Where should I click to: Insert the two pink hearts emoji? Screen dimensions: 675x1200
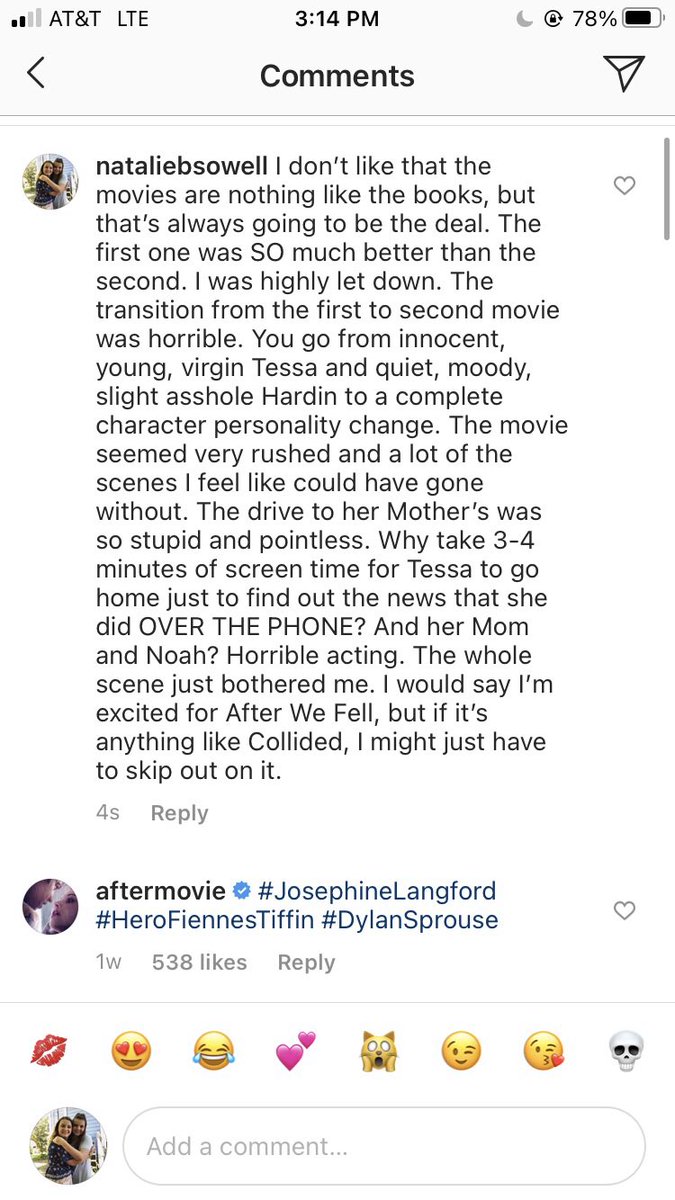click(295, 1051)
